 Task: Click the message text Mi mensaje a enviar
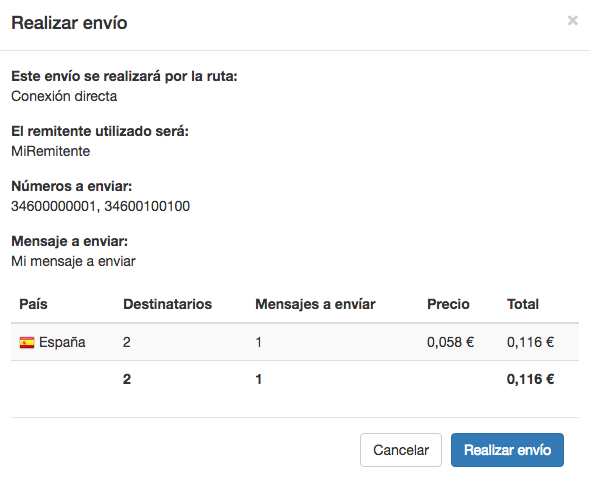[x=73, y=261]
